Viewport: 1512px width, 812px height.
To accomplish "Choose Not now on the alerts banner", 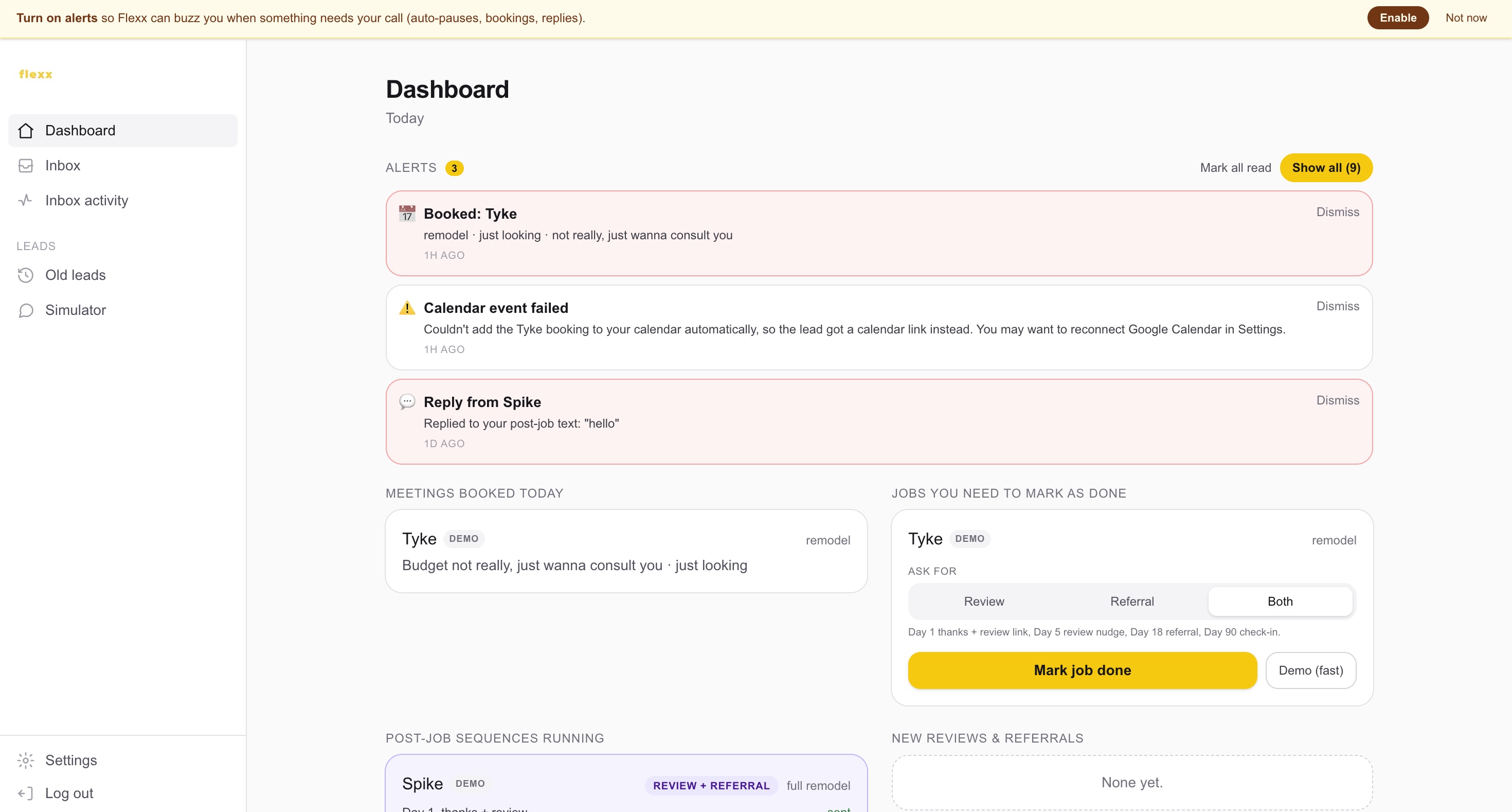I will click(1466, 17).
